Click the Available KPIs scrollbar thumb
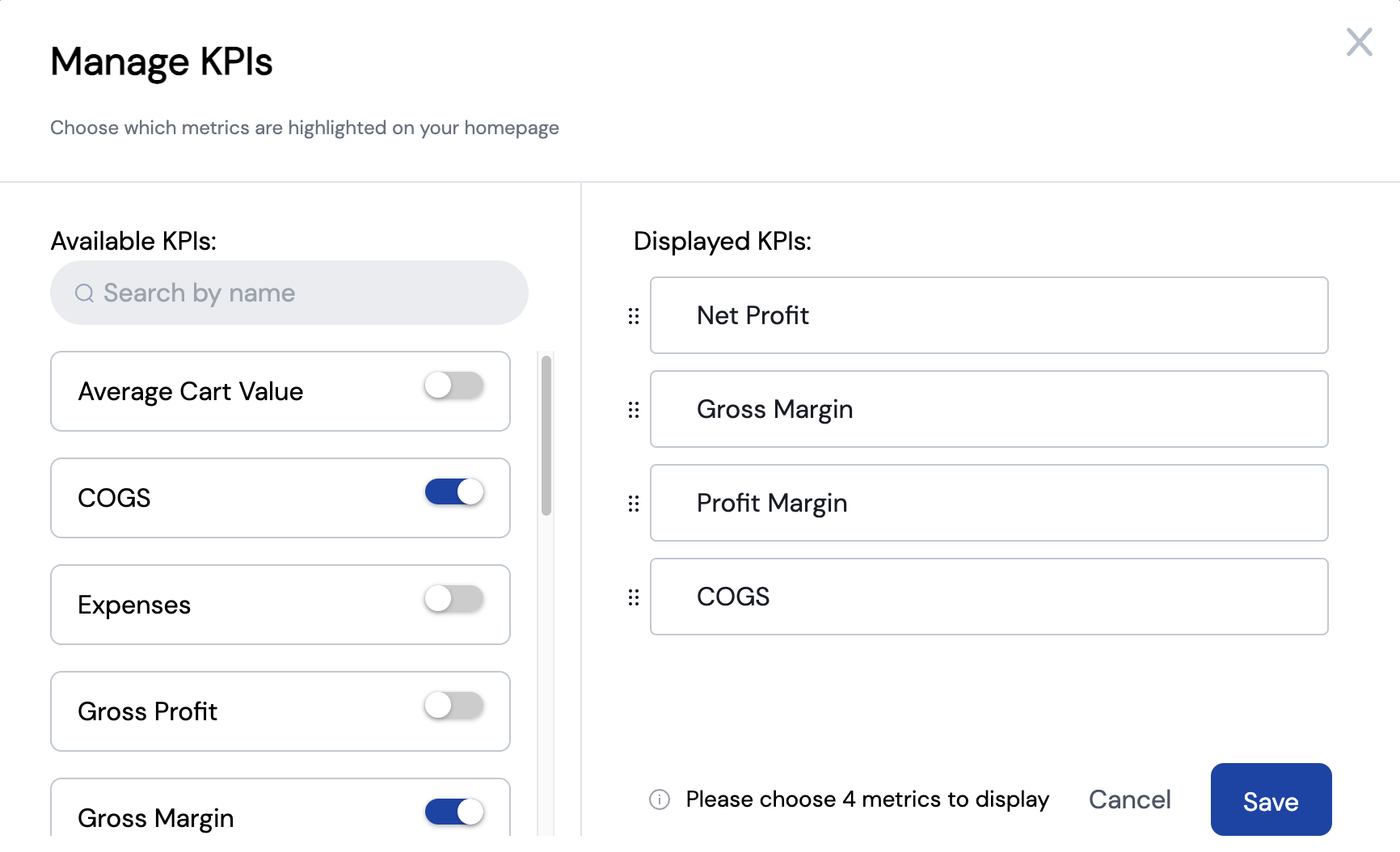The image size is (1400, 852). [x=546, y=435]
